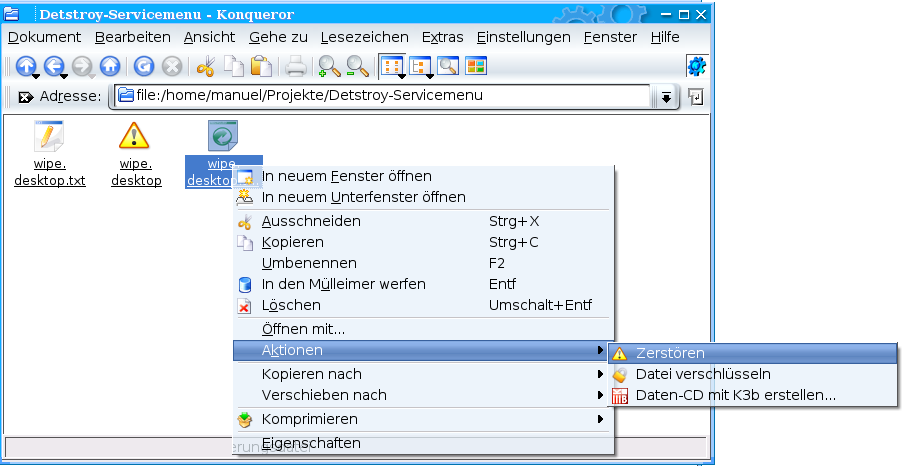The image size is (906, 466).
Task: Open the up-button history dropdown arrow
Action: tap(36, 76)
